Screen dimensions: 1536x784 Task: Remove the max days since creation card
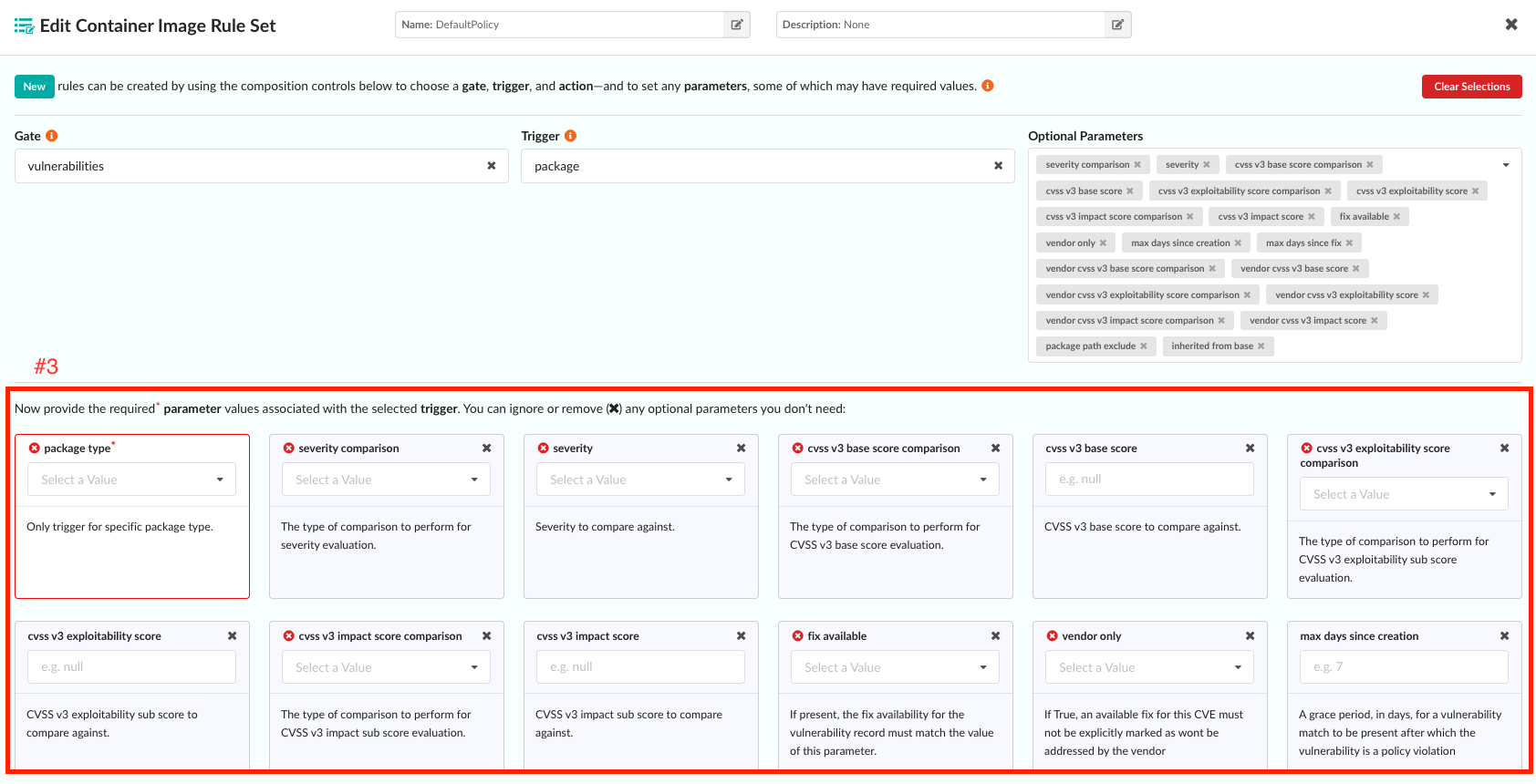[1504, 636]
